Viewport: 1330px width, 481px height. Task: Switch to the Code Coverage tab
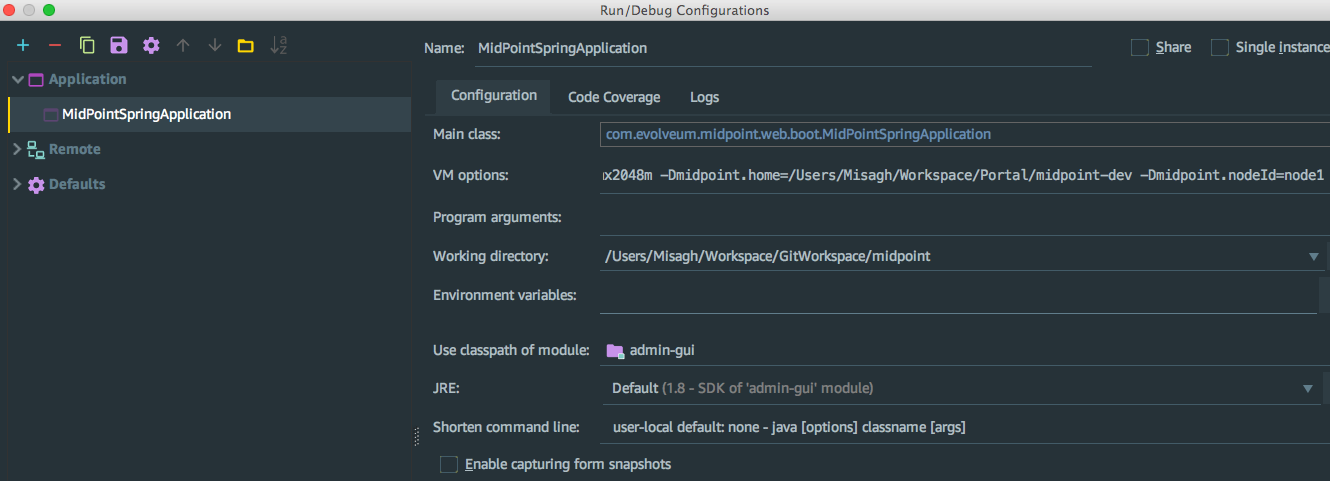coord(614,97)
